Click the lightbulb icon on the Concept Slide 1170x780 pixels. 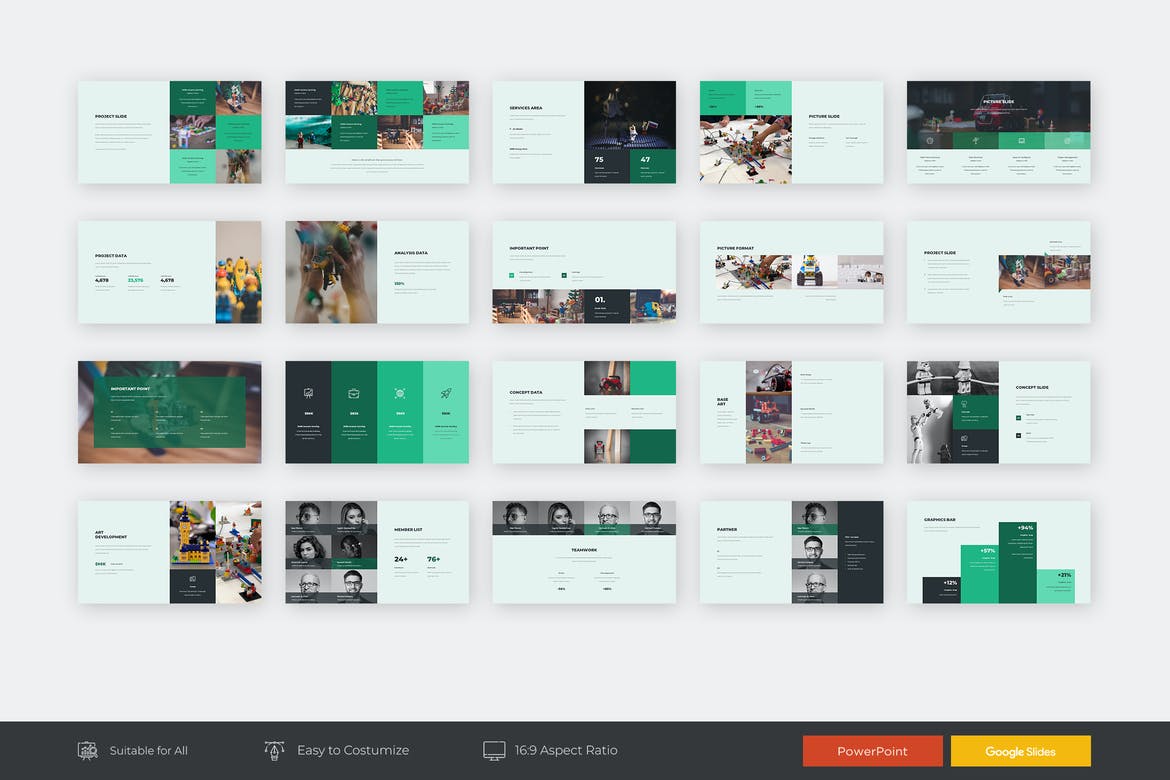tap(965, 402)
